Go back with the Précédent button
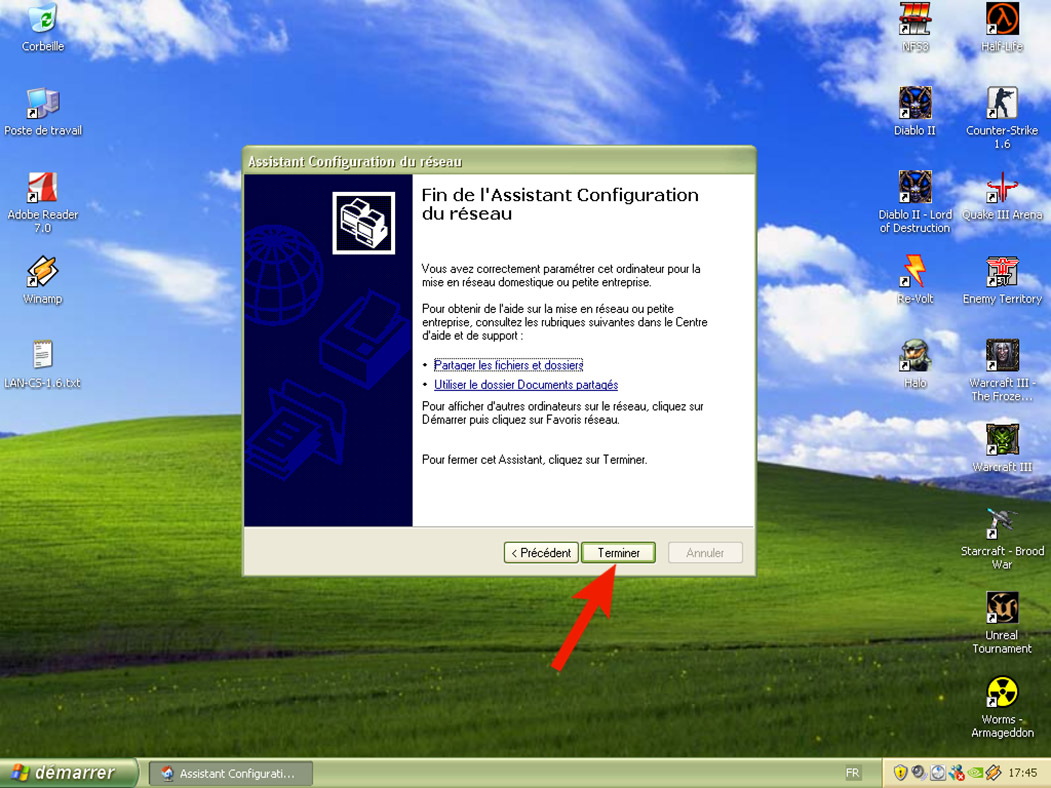This screenshot has height=788, width=1051. 541,553
